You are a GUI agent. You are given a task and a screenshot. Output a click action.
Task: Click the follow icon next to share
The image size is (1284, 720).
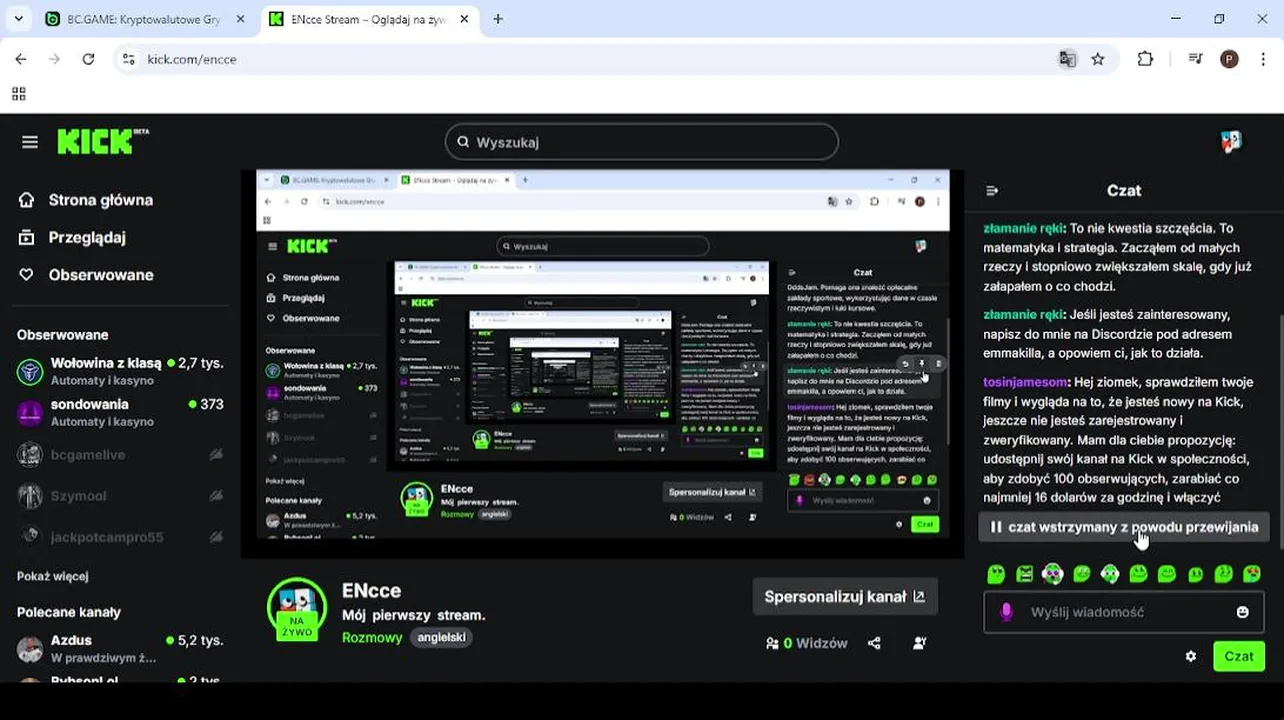click(920, 643)
